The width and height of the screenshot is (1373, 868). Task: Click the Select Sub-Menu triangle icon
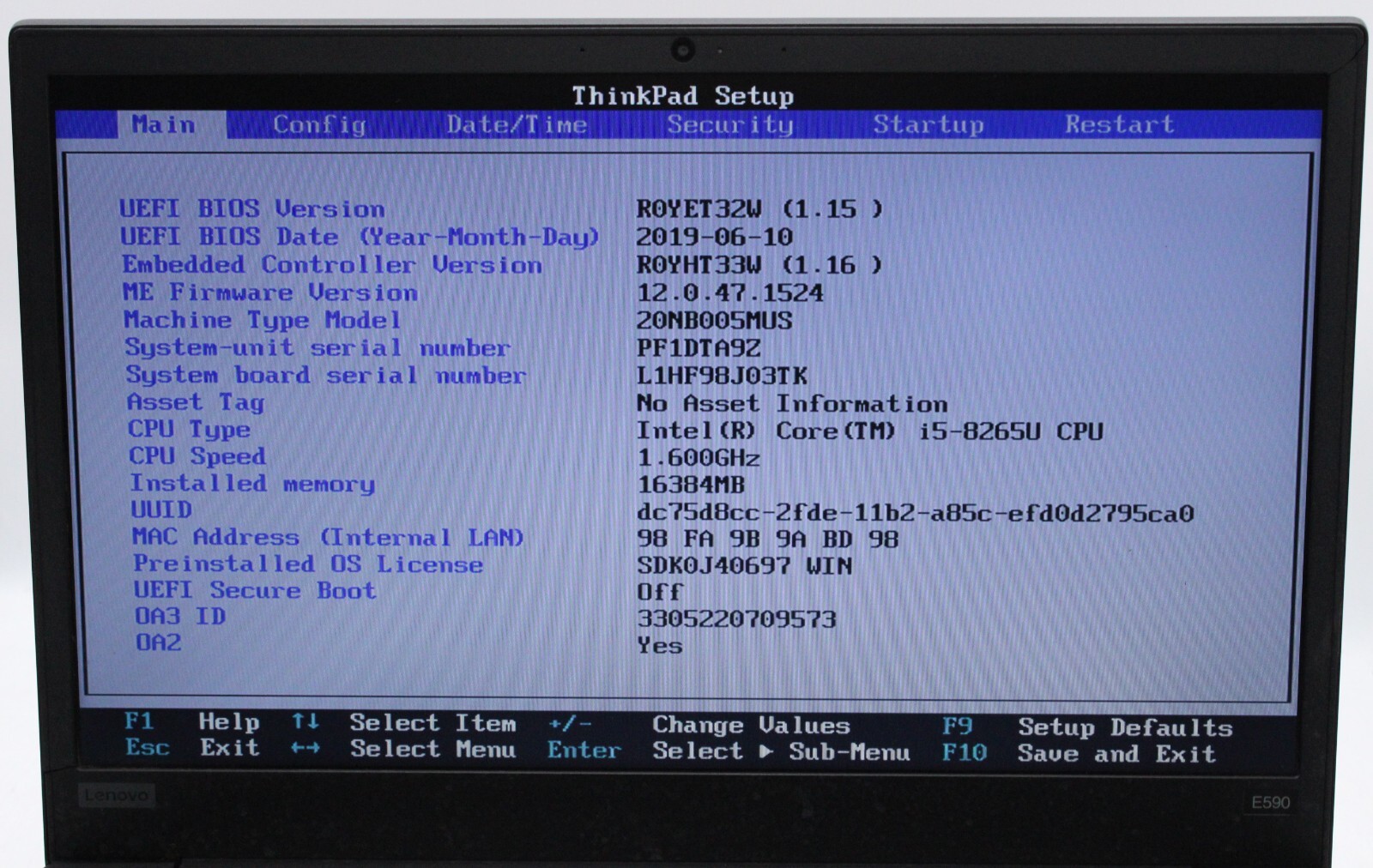(765, 751)
